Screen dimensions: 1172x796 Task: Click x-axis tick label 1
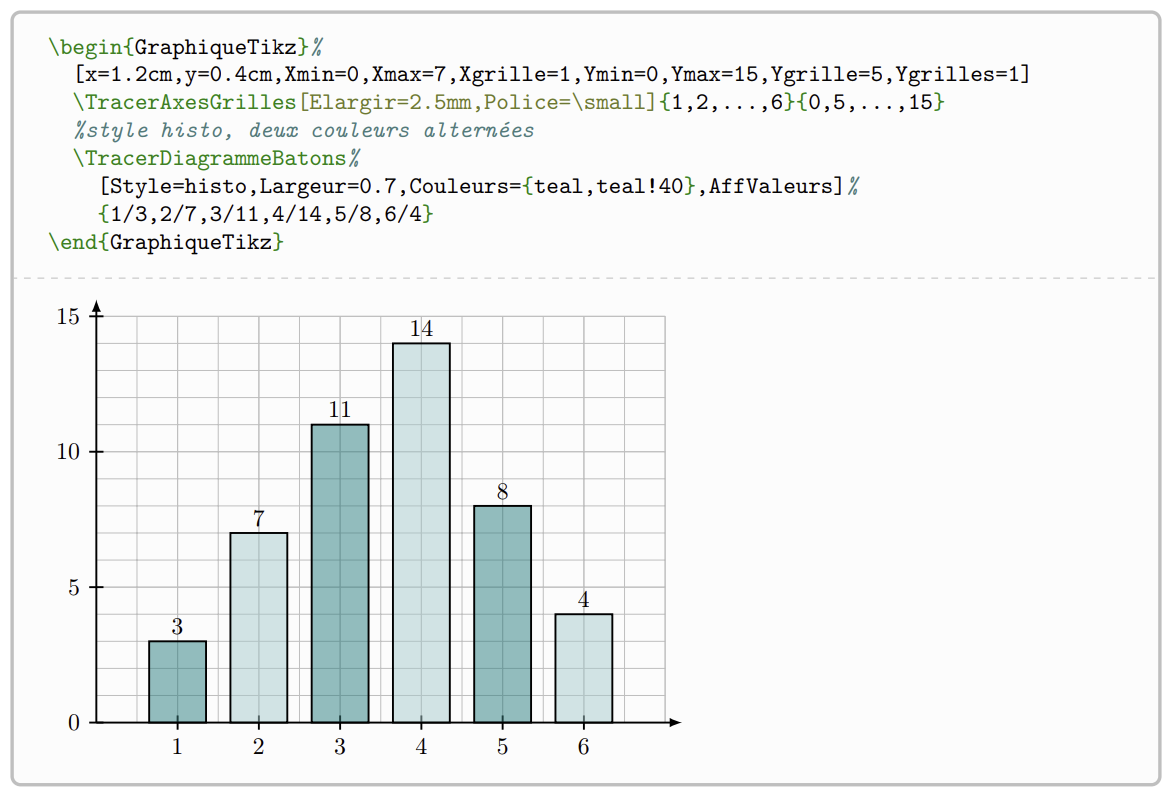click(177, 747)
